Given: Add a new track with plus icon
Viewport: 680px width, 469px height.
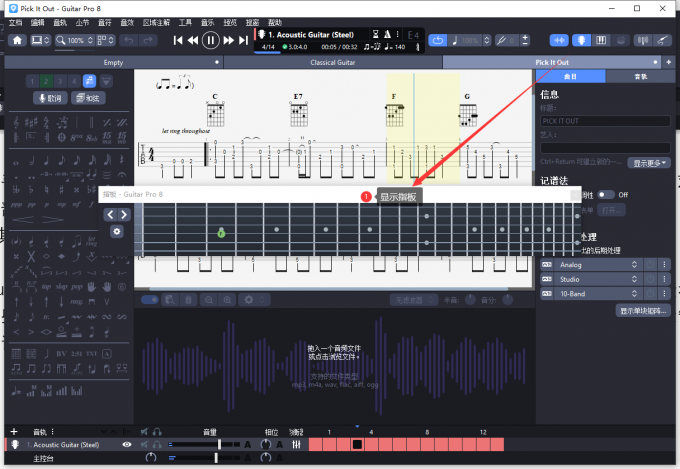Looking at the screenshot, I should pyautogui.click(x=14, y=432).
